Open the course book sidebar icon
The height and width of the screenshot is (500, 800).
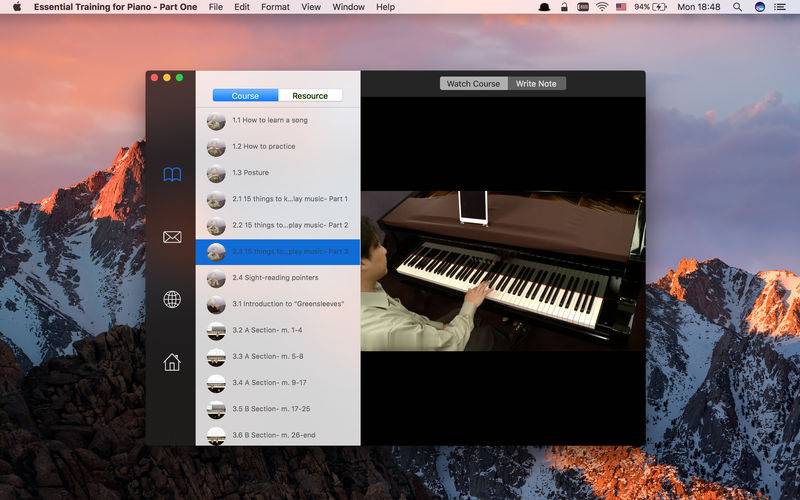pyautogui.click(x=172, y=174)
